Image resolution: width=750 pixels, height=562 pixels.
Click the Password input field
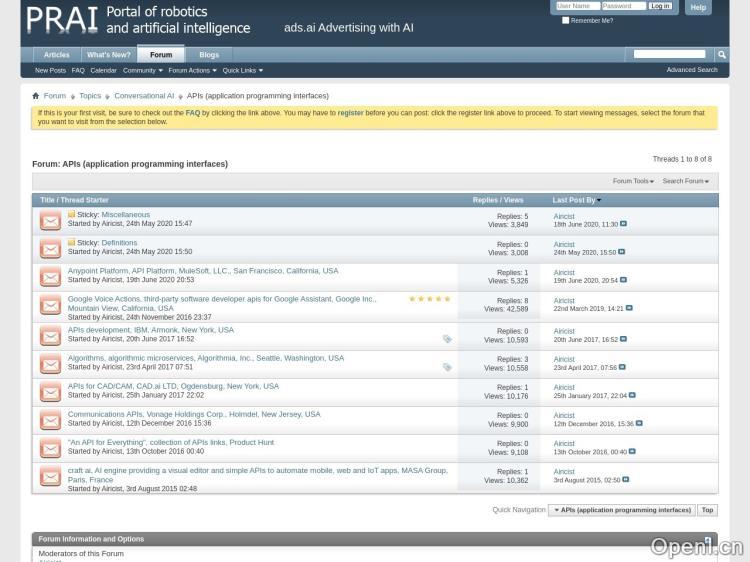[624, 6]
